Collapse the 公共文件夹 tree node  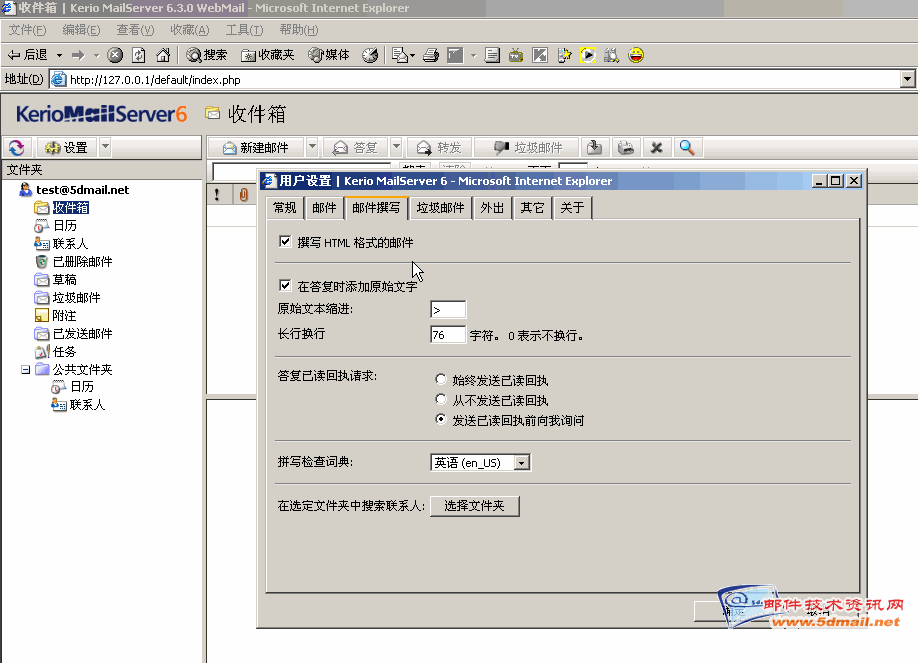tap(26, 370)
